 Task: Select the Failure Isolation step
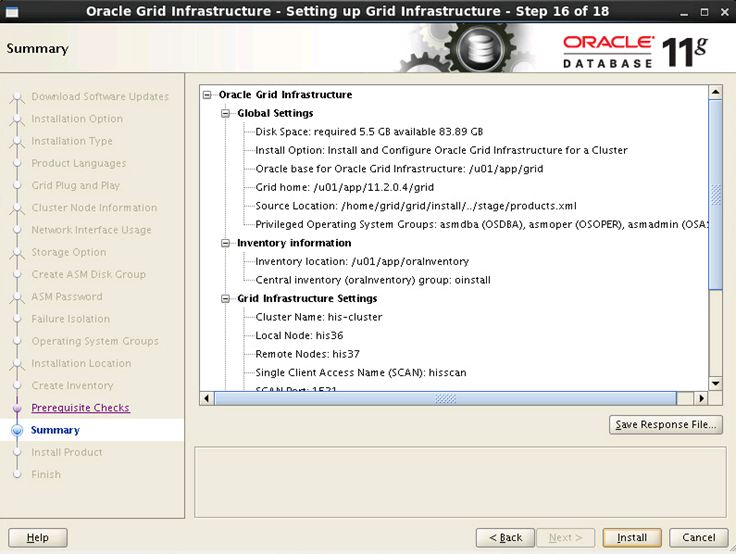coord(70,319)
